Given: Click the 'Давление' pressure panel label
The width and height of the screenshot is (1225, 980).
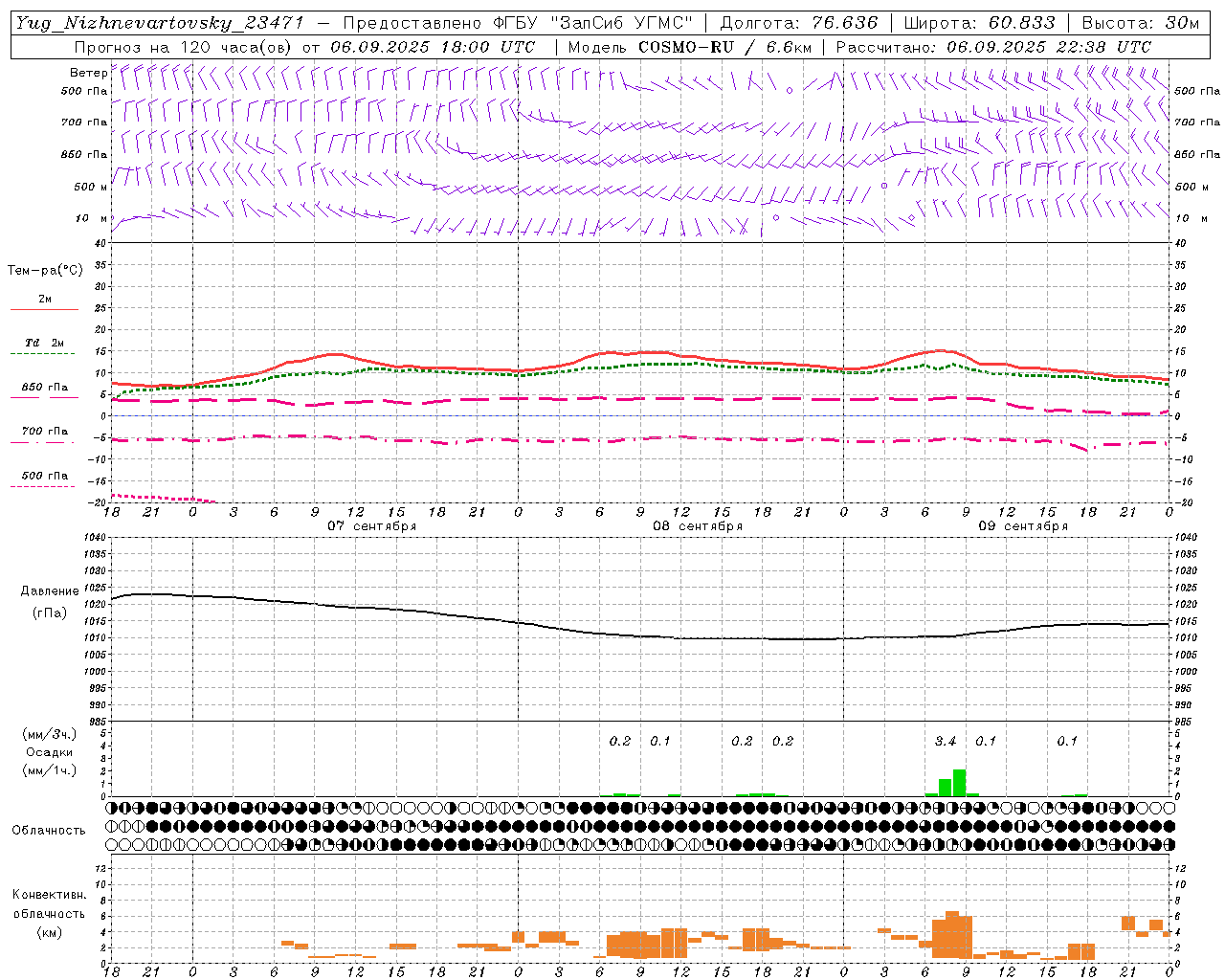Looking at the screenshot, I should click(x=50, y=591).
